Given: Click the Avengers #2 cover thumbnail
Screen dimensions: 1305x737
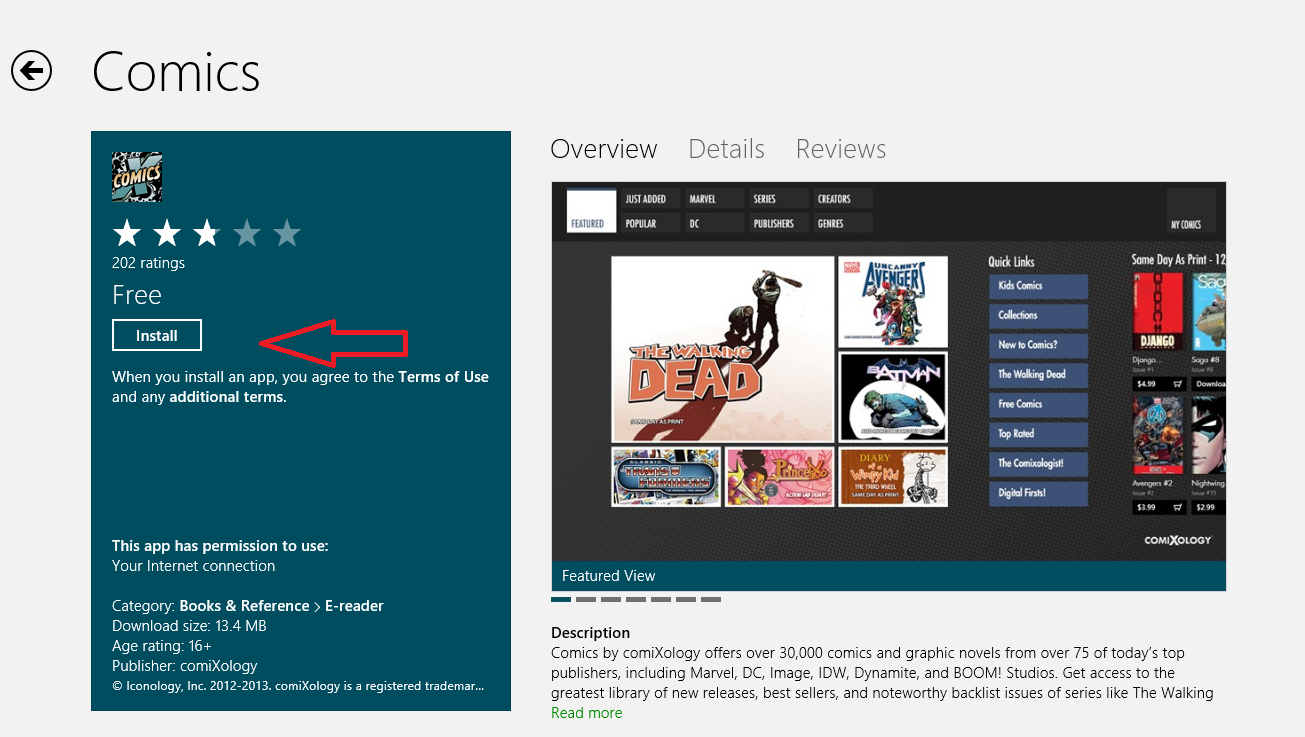Looking at the screenshot, I should [x=1158, y=436].
